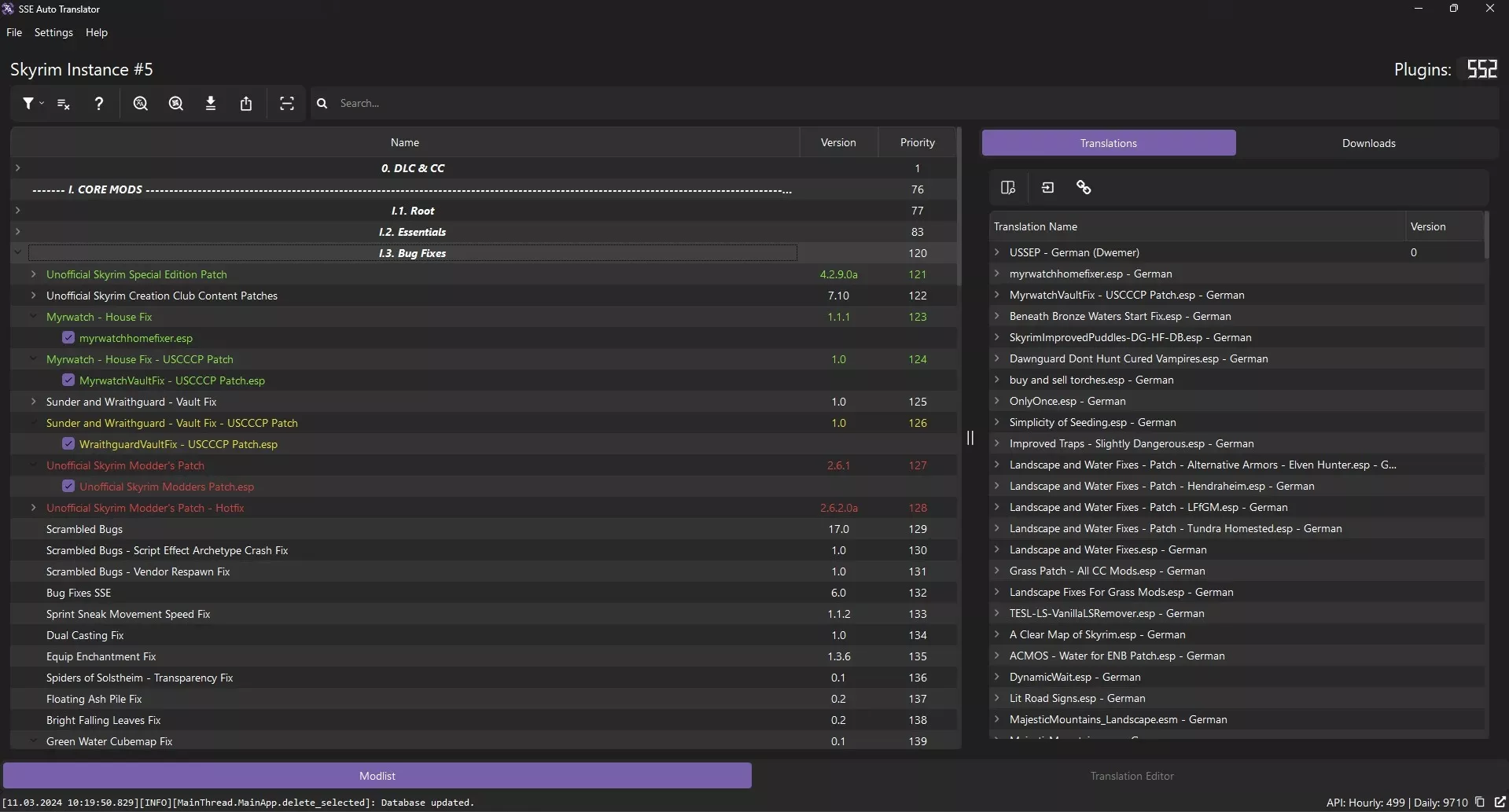This screenshot has height=812, width=1509.
Task: Select Dual Casting Fix in modlist
Action: (484, 635)
